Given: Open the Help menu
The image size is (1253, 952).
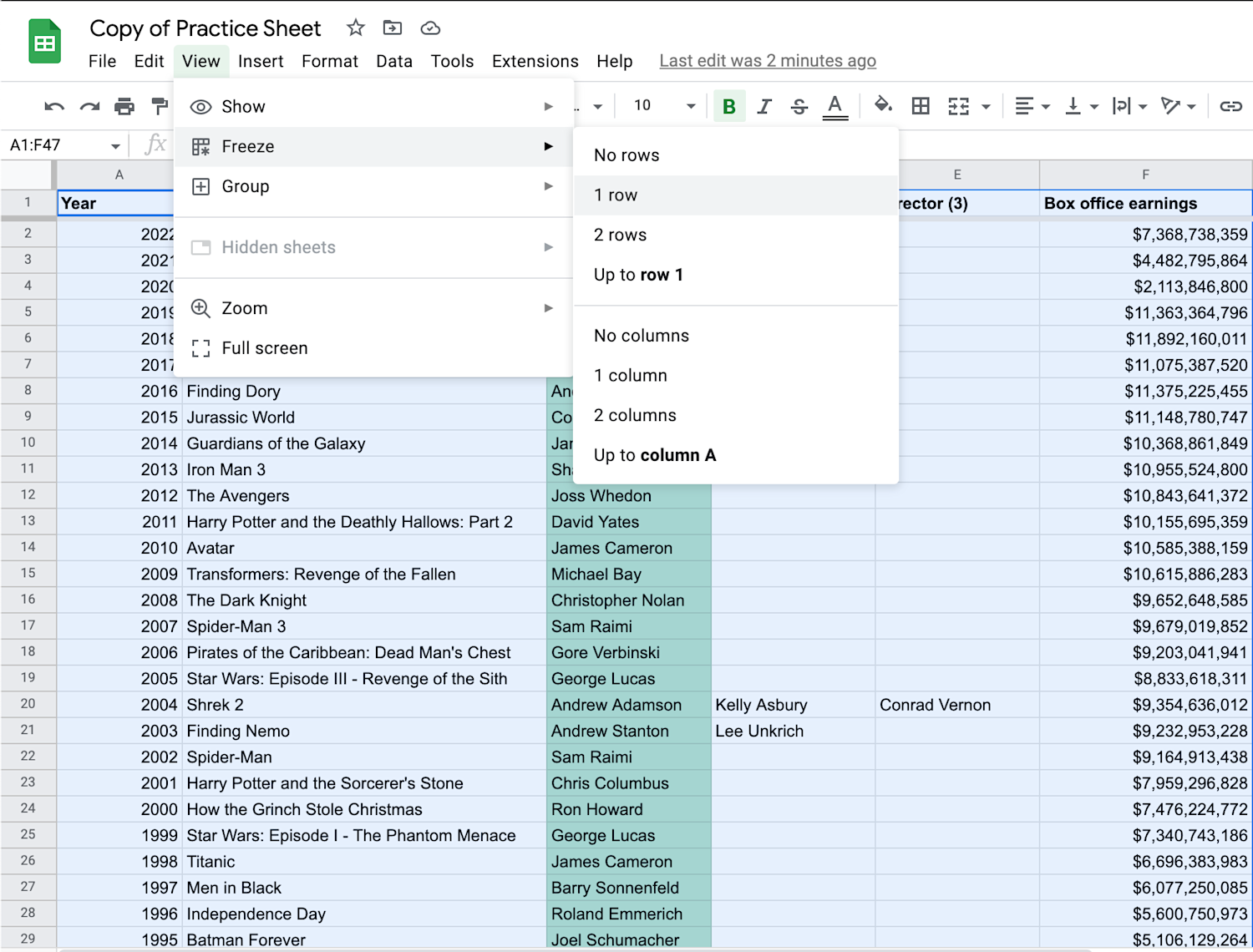Looking at the screenshot, I should coord(614,61).
